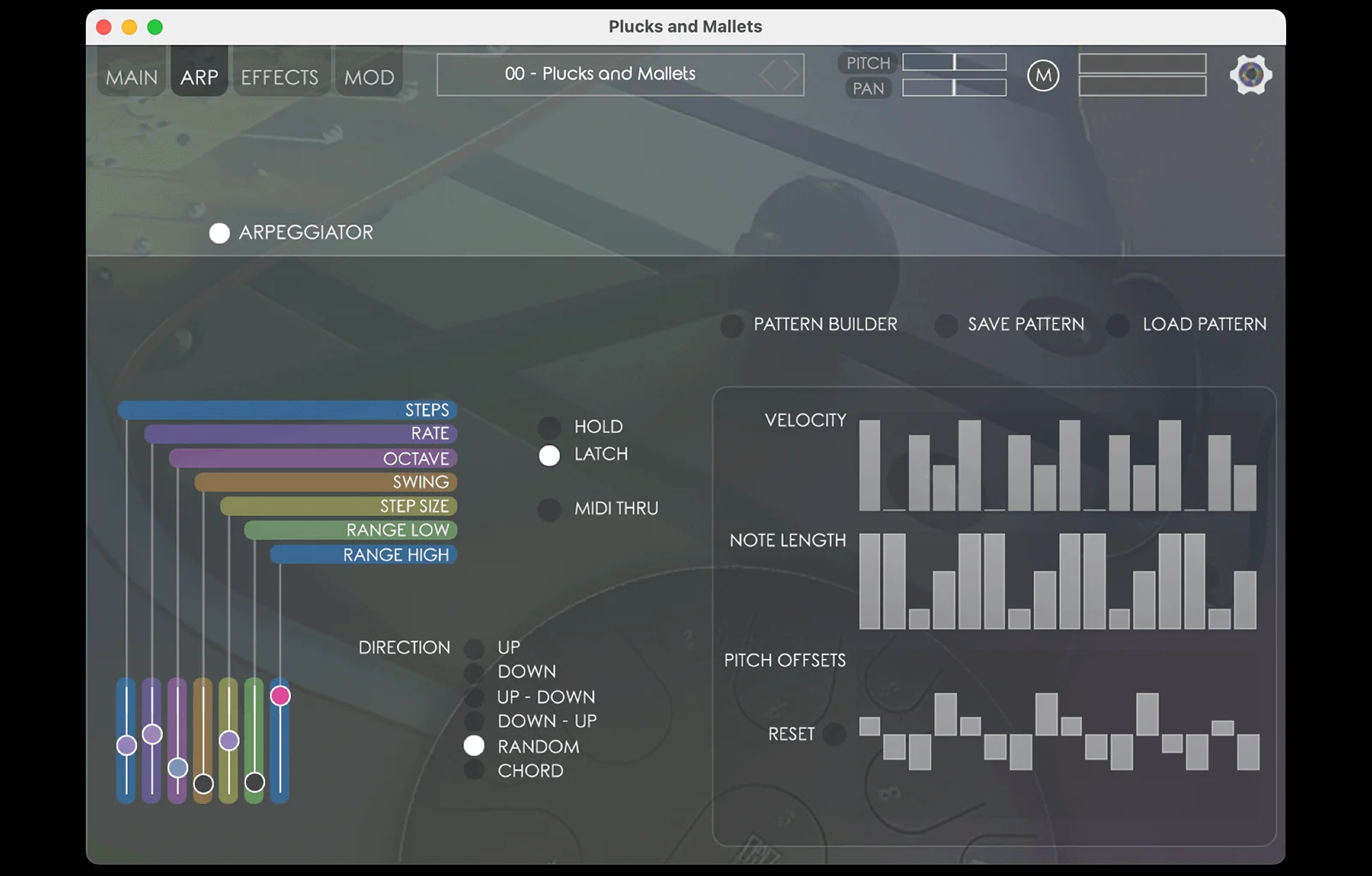The height and width of the screenshot is (876, 1372).
Task: Click the first Velocity step bar
Action: 870,465
